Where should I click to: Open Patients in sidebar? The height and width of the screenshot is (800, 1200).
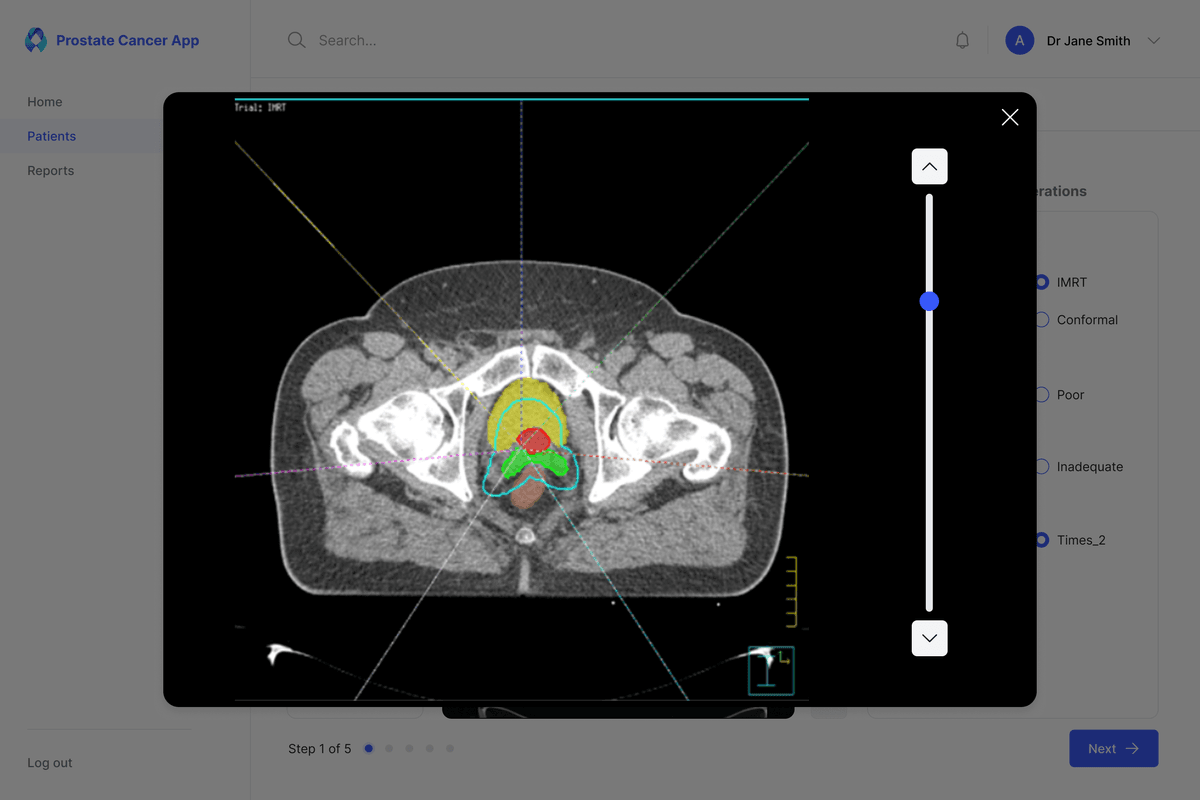[x=52, y=136]
